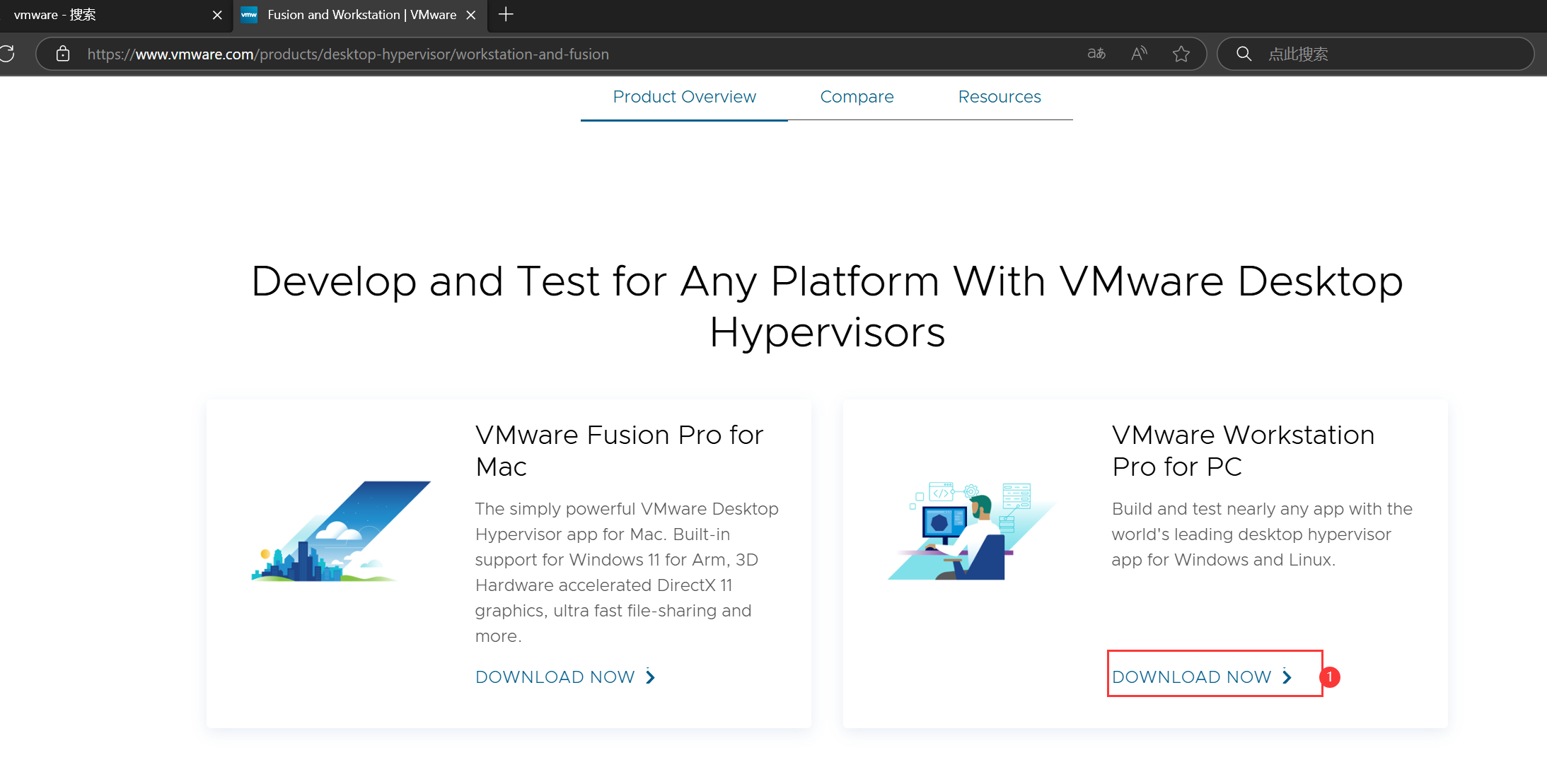Screen dimensions: 1547x784
Task: Click the chevron next to Workstation's DOWNLOAD NOW
Action: (1287, 677)
